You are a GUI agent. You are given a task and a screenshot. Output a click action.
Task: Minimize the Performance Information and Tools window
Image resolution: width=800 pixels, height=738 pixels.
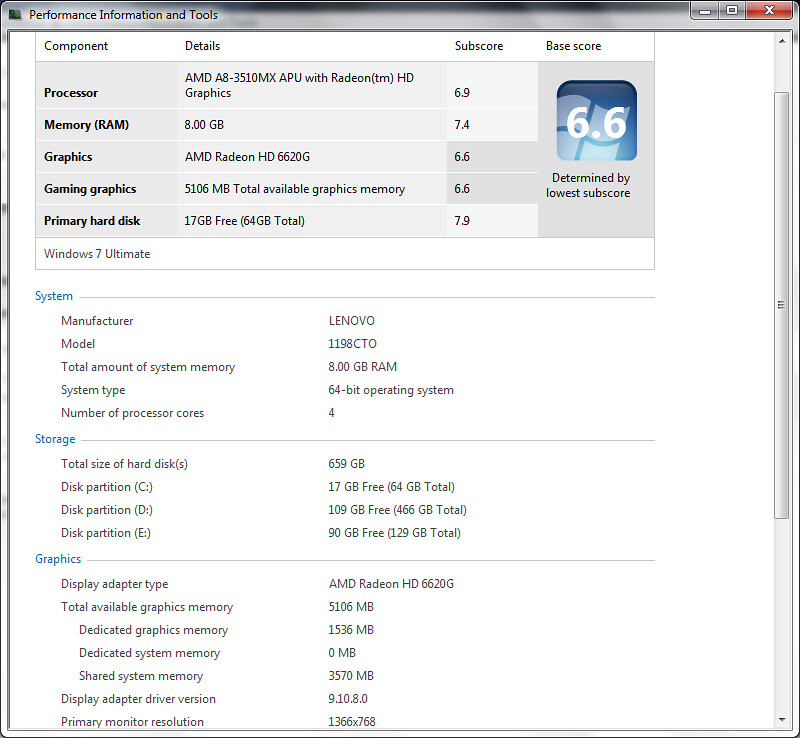pos(705,11)
